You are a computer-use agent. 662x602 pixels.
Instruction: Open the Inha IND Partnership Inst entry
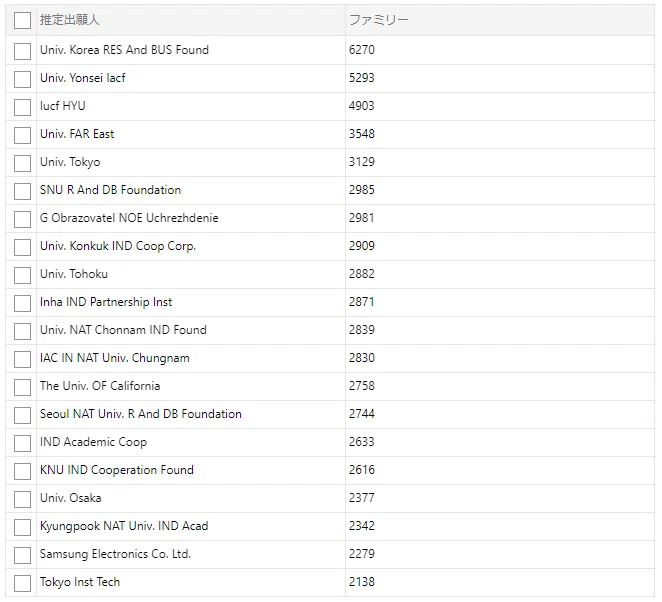tap(106, 302)
